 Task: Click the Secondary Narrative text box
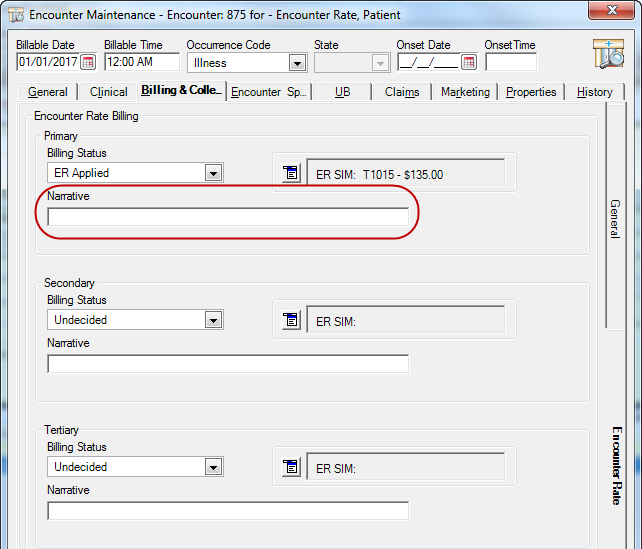tap(228, 364)
